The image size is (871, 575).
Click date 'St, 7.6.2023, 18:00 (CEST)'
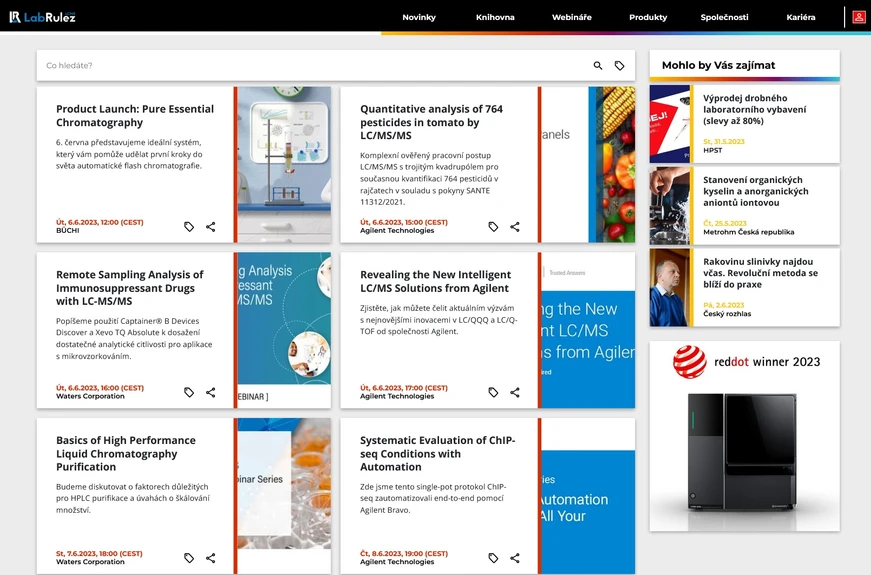99,553
